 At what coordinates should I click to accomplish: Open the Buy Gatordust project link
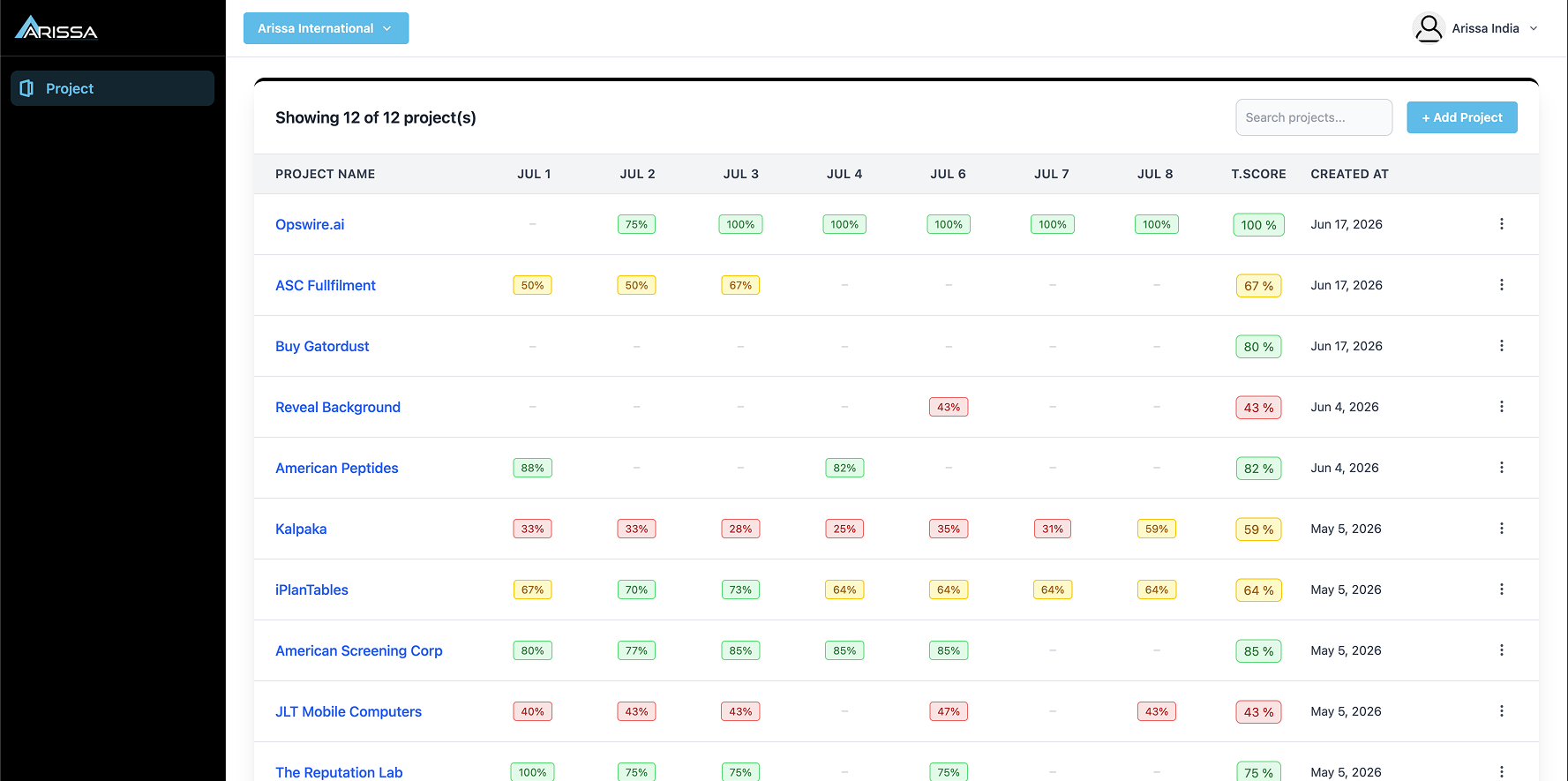coord(322,346)
